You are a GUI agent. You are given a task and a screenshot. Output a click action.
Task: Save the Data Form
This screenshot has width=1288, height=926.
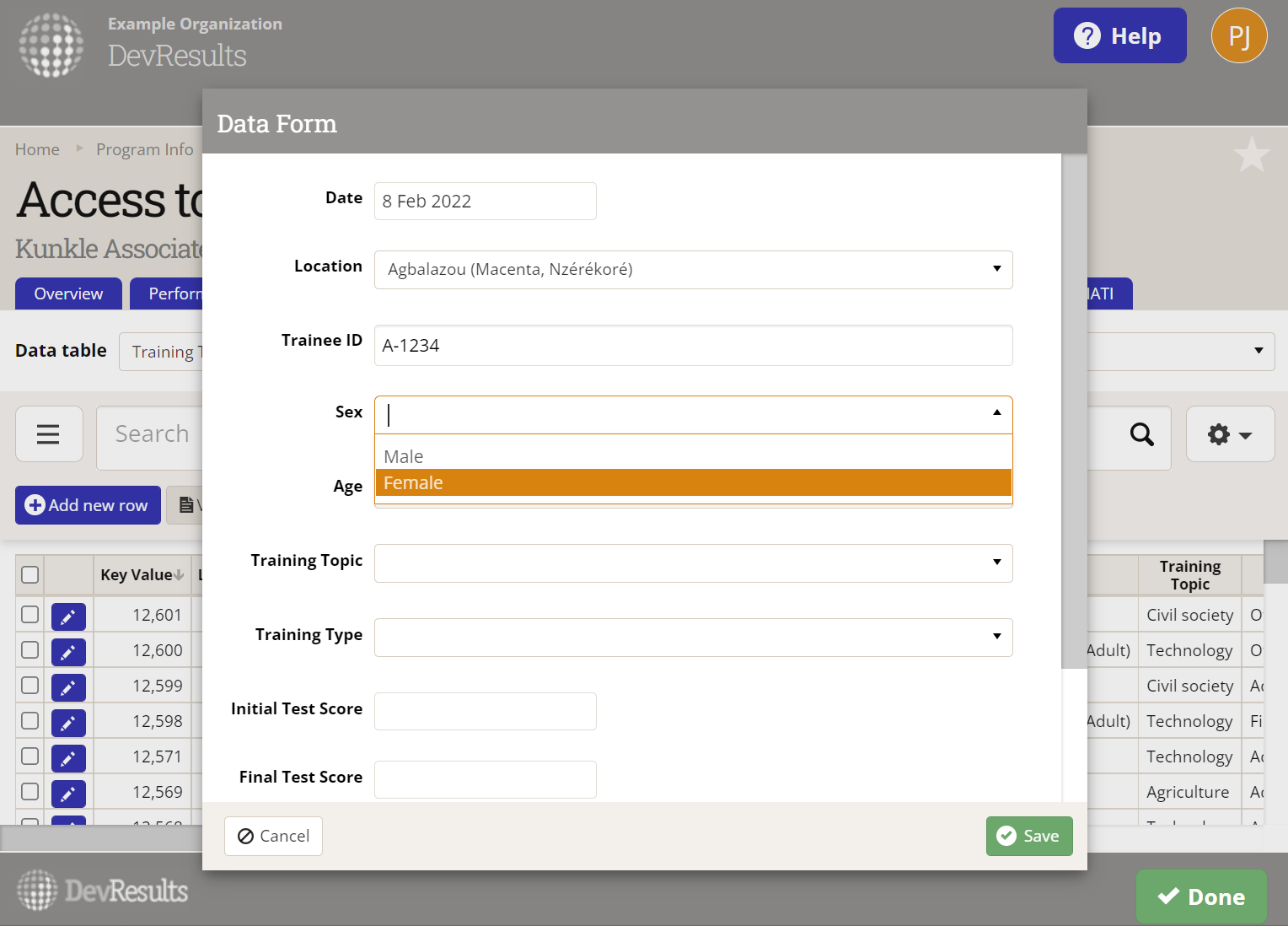pos(1029,836)
